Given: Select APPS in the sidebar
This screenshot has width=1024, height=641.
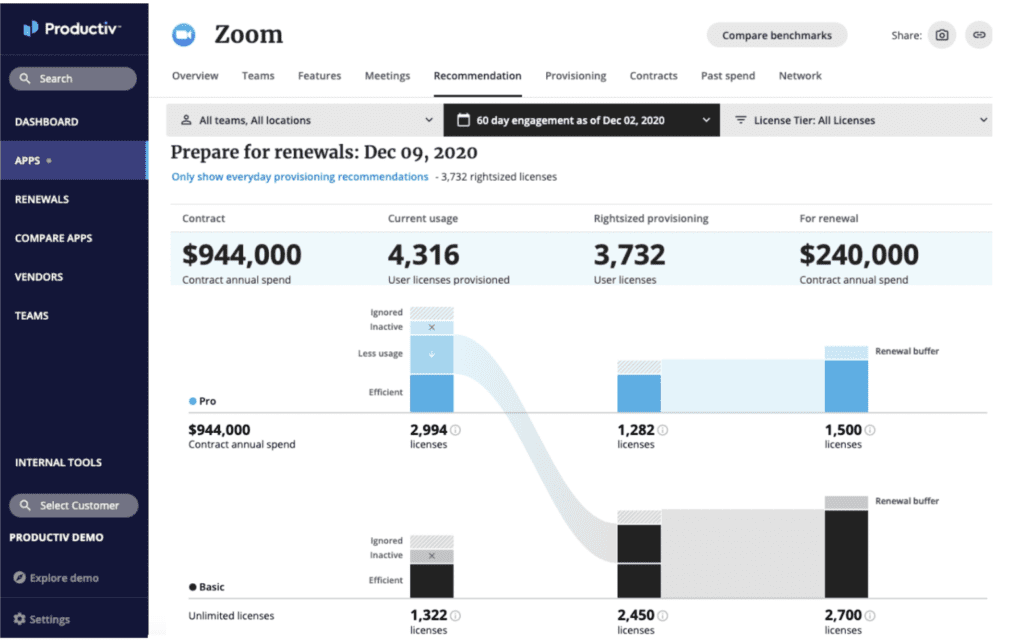Looking at the screenshot, I should click(x=74, y=160).
